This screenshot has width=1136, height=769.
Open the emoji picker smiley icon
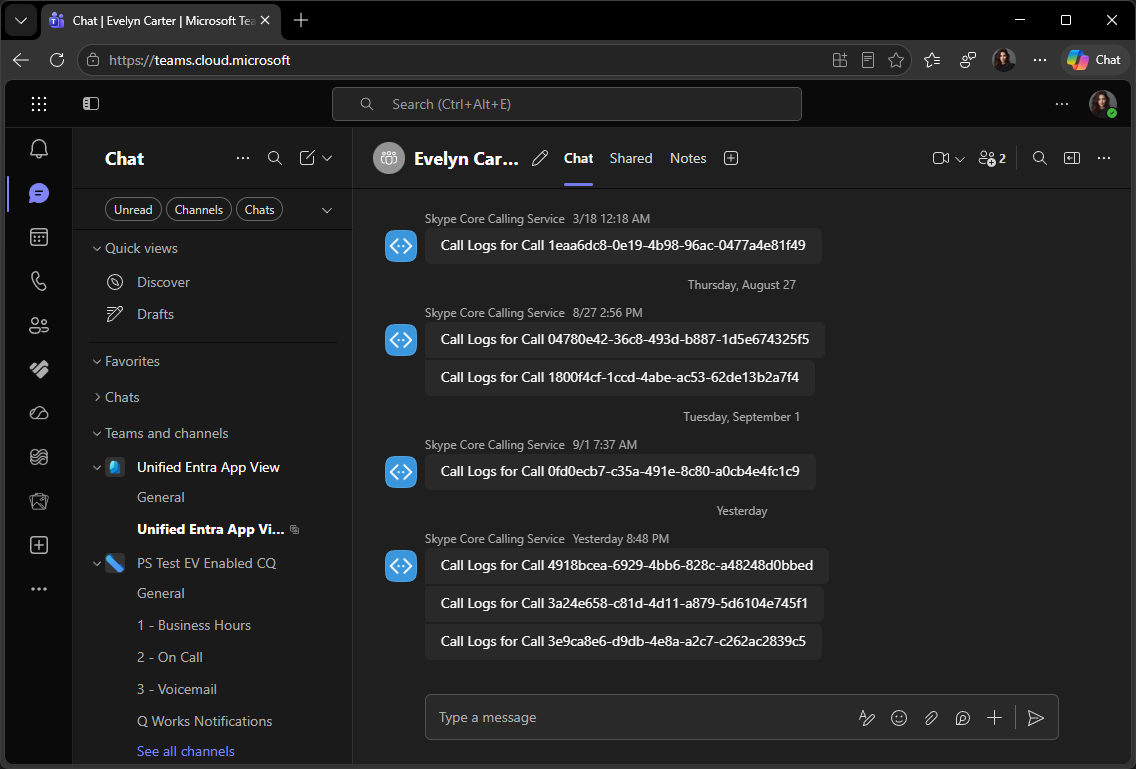[x=898, y=718]
